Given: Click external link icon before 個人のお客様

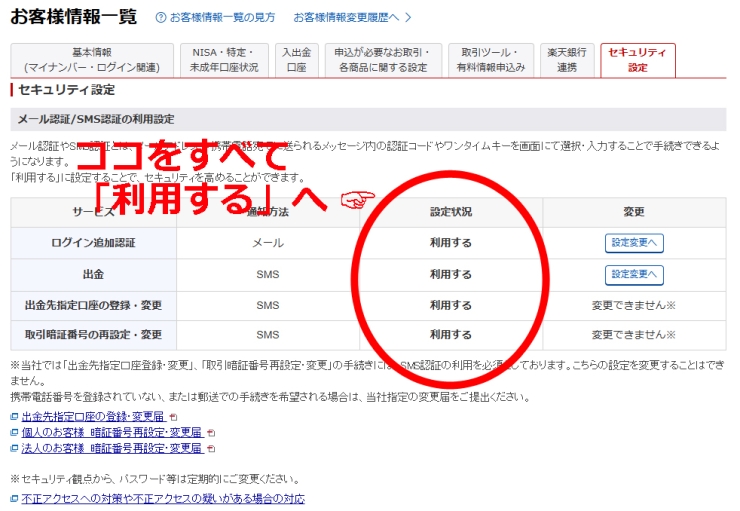Looking at the screenshot, I should coord(14,432).
